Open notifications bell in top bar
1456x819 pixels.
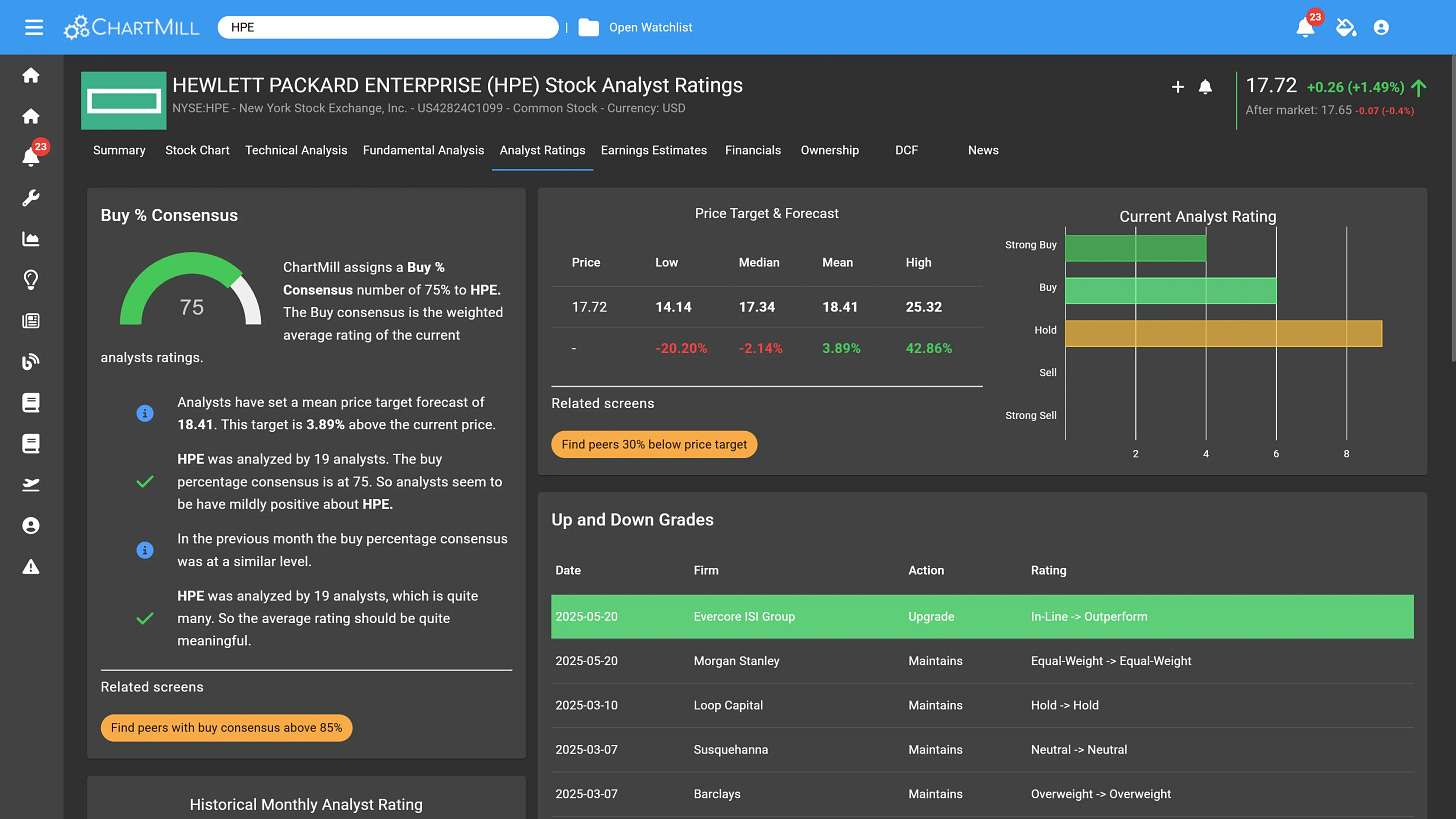(1305, 28)
